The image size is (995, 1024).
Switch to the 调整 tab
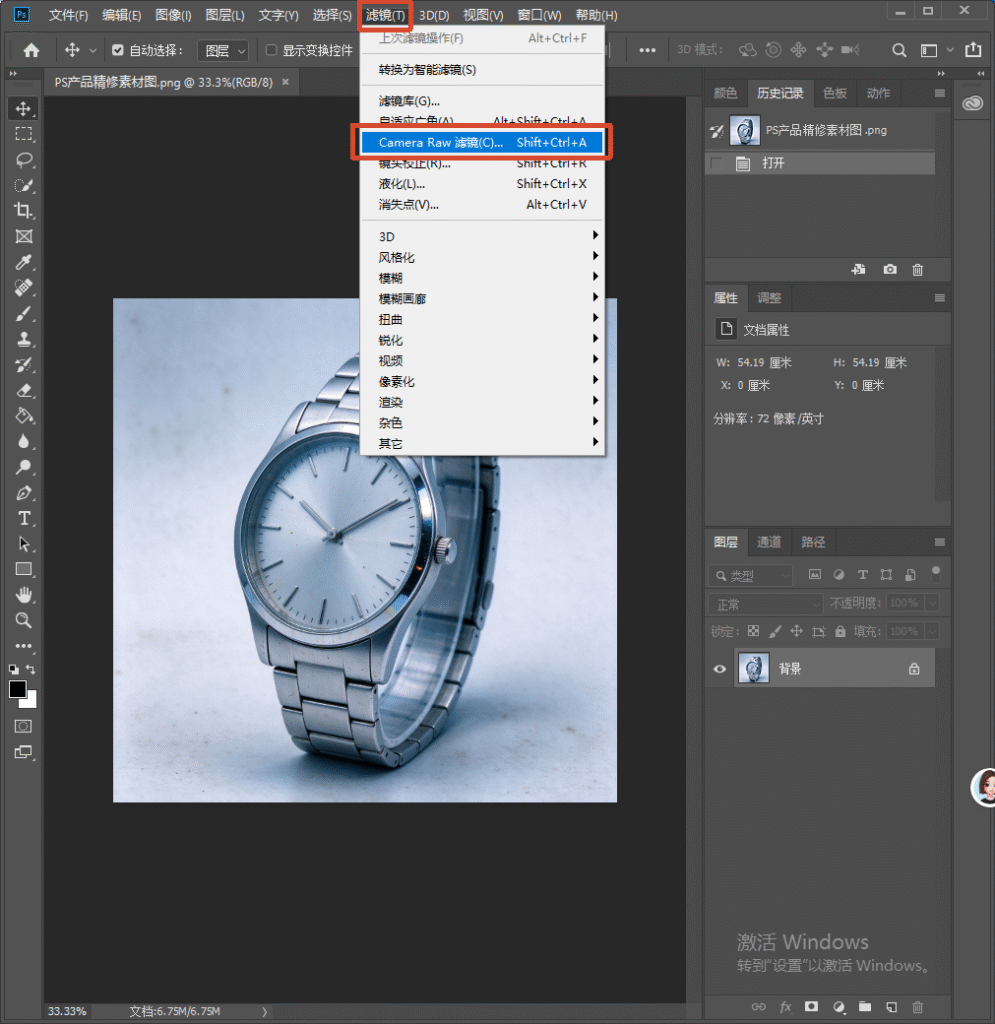click(x=768, y=298)
